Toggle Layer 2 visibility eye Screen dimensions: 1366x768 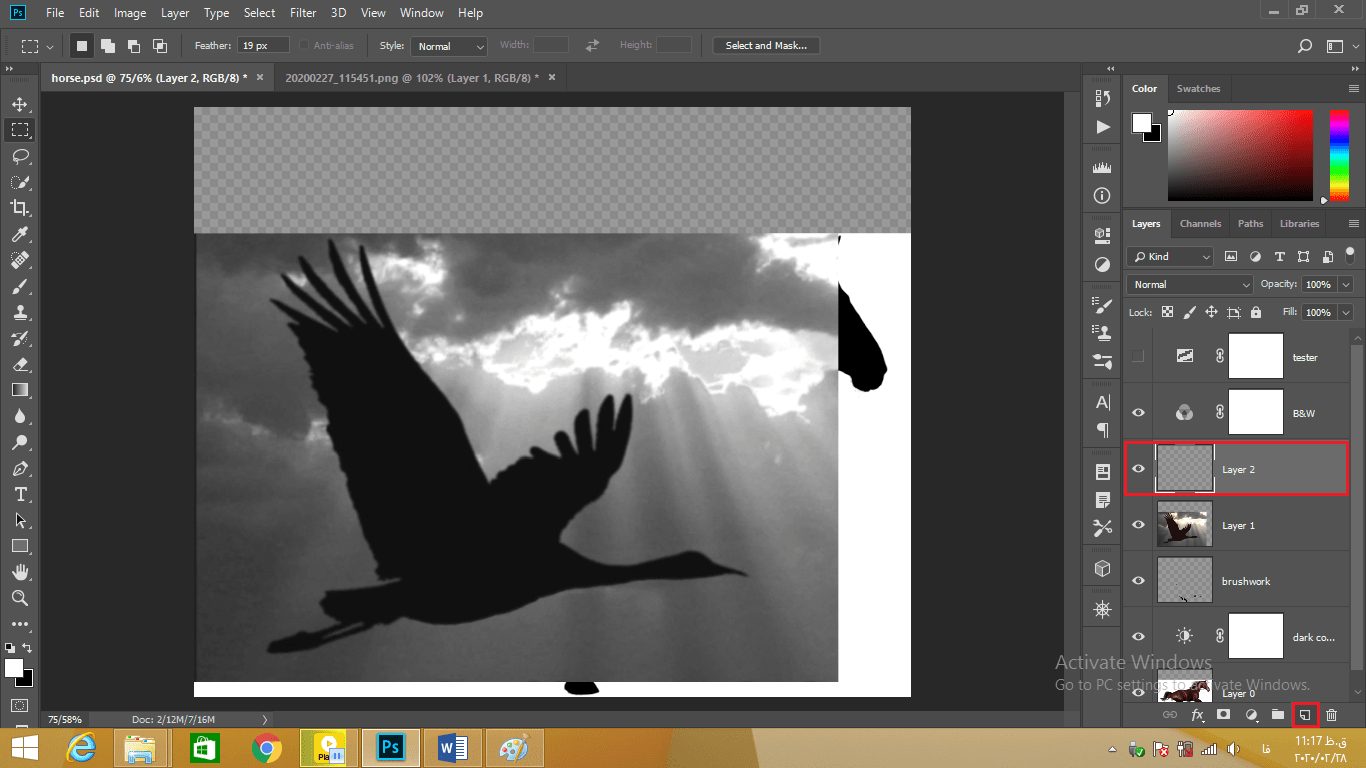[x=1138, y=469]
